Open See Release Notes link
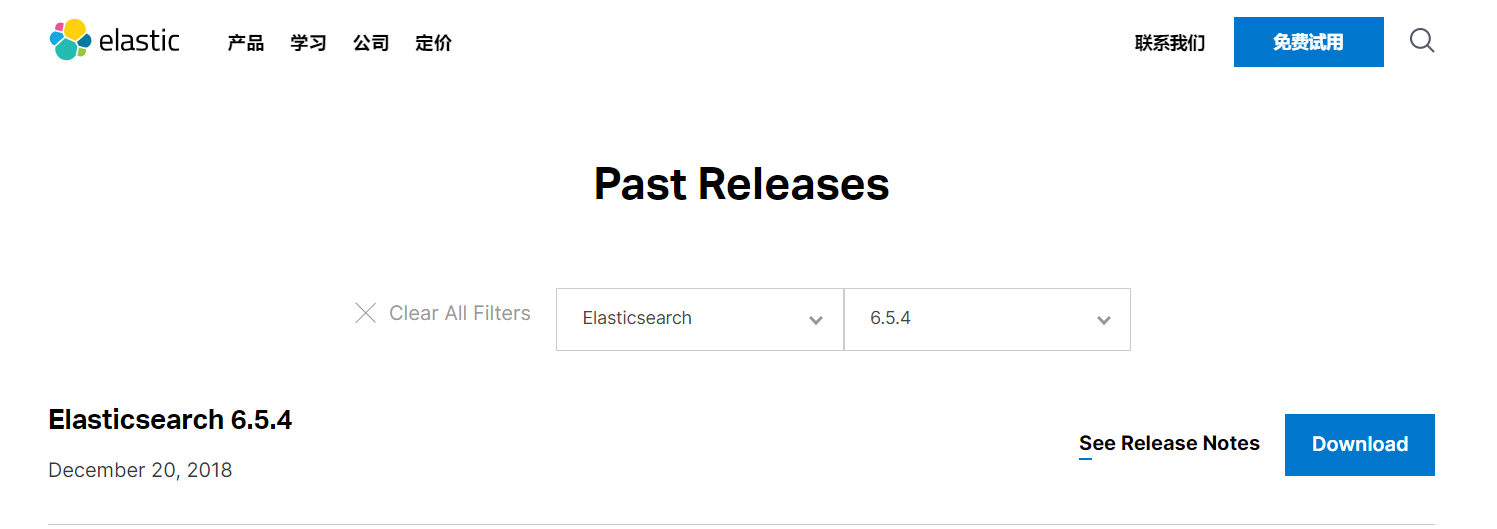 (x=1169, y=444)
